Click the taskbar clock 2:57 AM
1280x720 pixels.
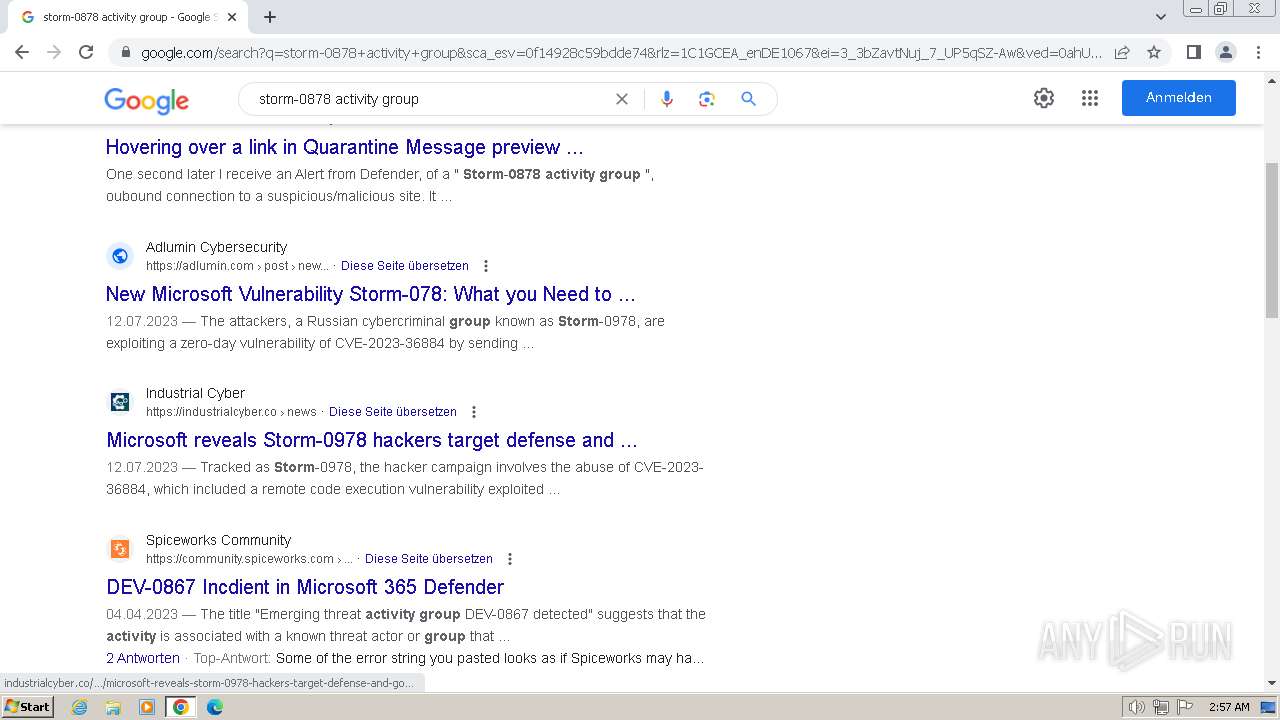tap(1229, 707)
